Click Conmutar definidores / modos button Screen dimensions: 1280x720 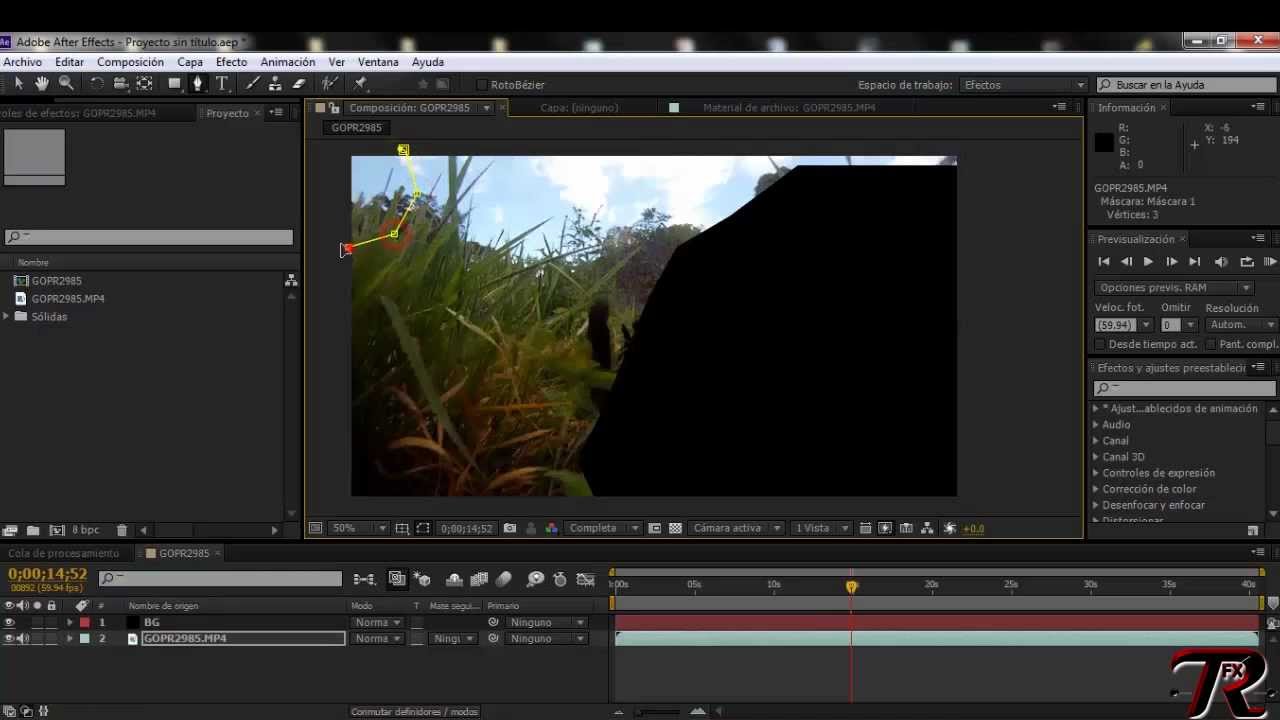coord(414,712)
